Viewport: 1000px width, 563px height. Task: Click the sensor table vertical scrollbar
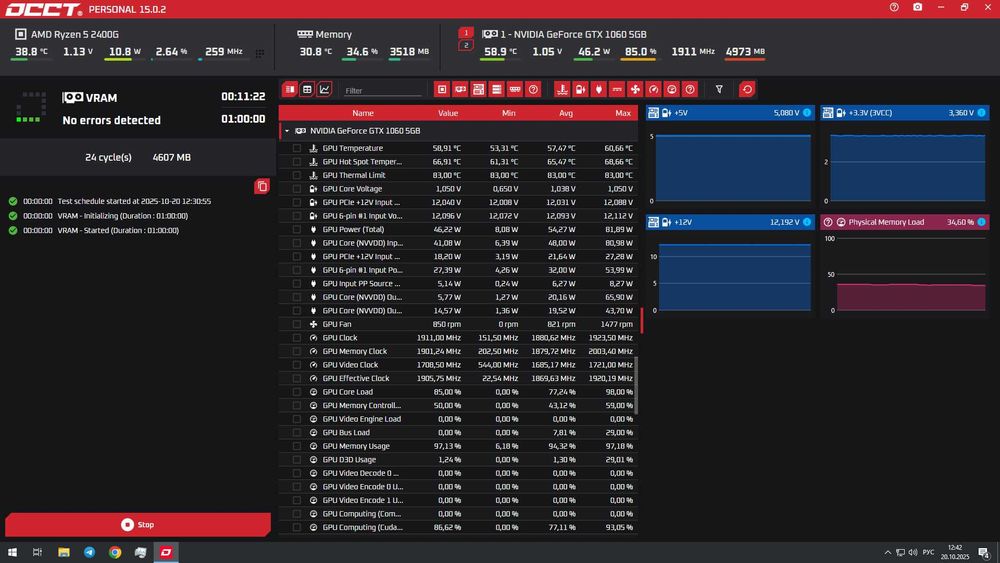pos(636,385)
